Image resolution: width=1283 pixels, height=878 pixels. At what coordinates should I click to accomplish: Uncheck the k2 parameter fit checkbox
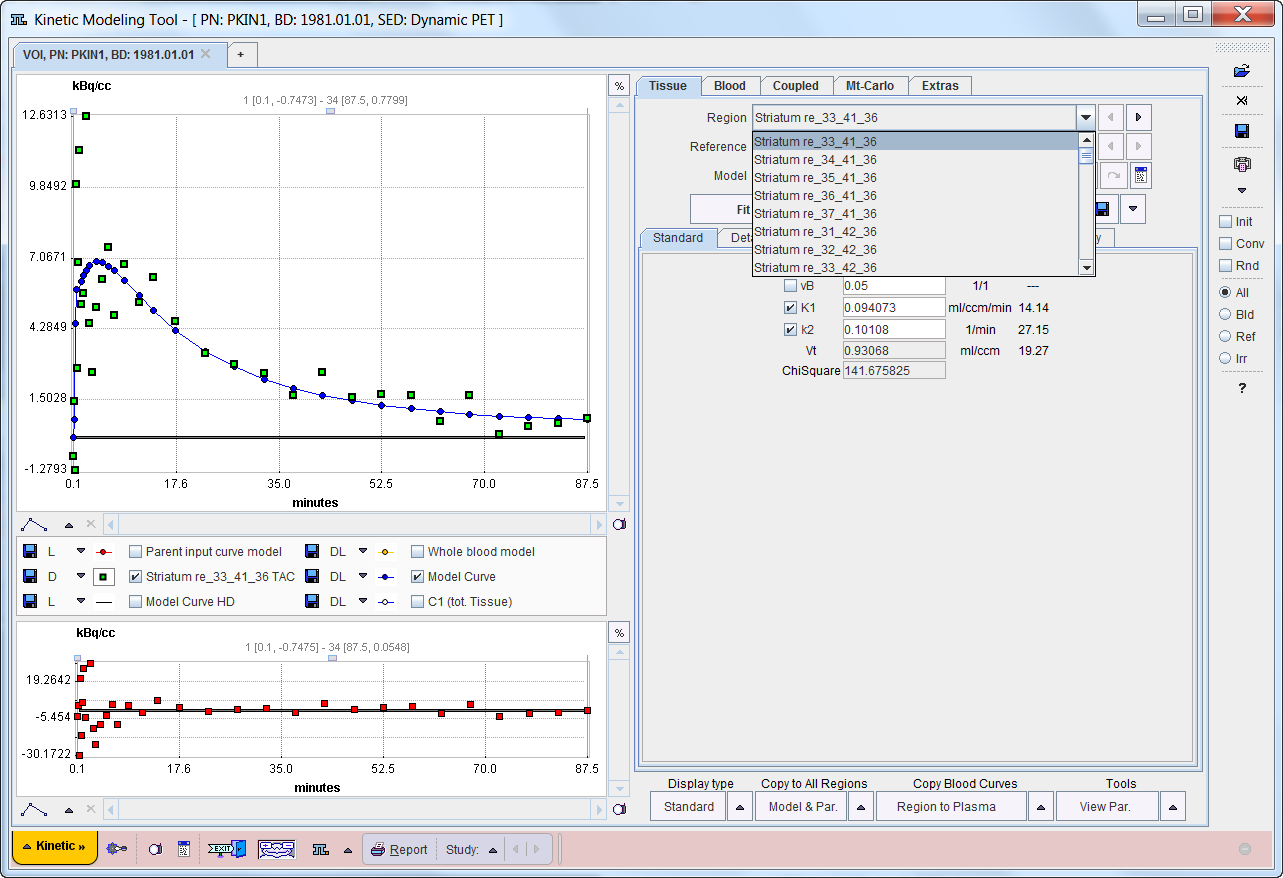click(791, 329)
